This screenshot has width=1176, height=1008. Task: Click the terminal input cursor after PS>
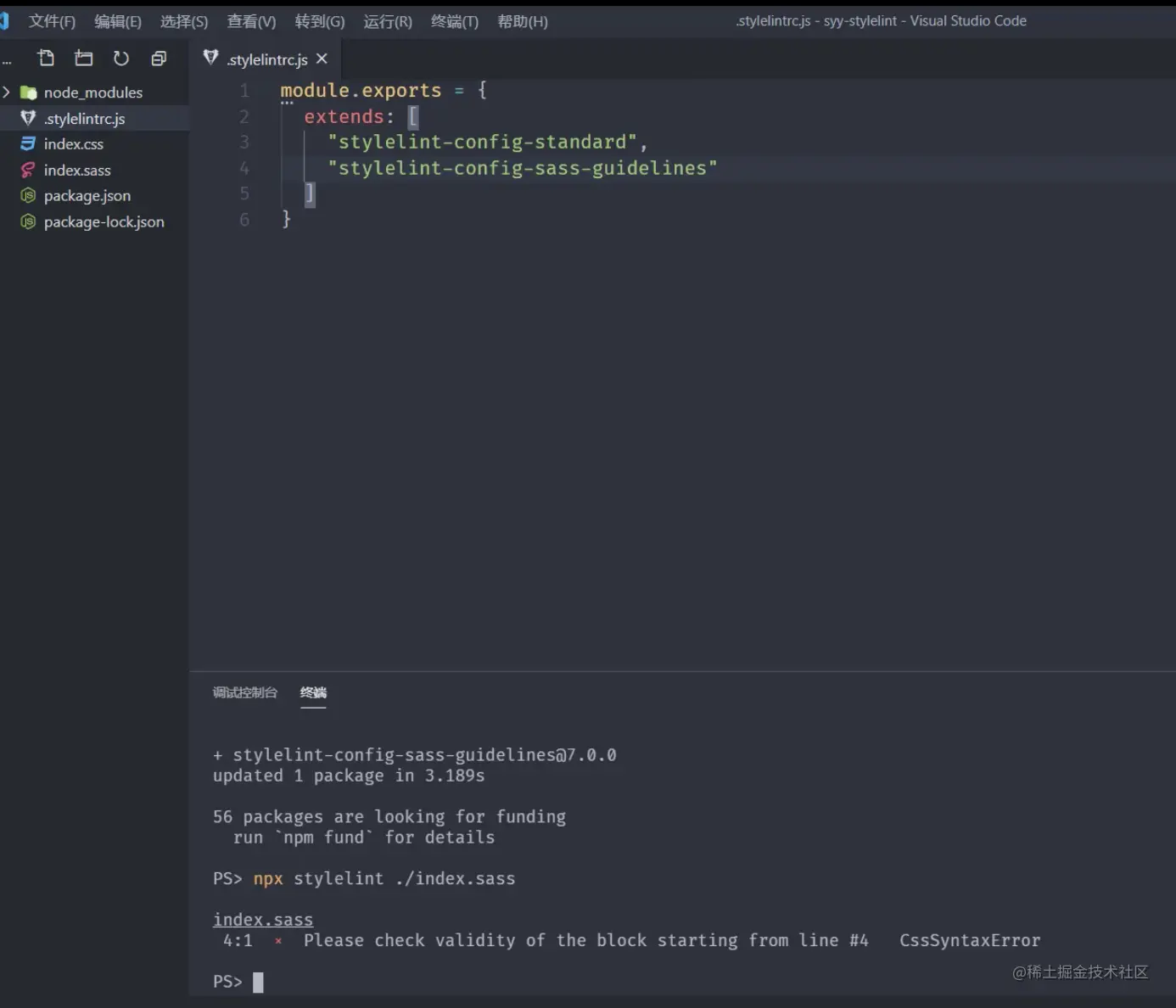[258, 982]
